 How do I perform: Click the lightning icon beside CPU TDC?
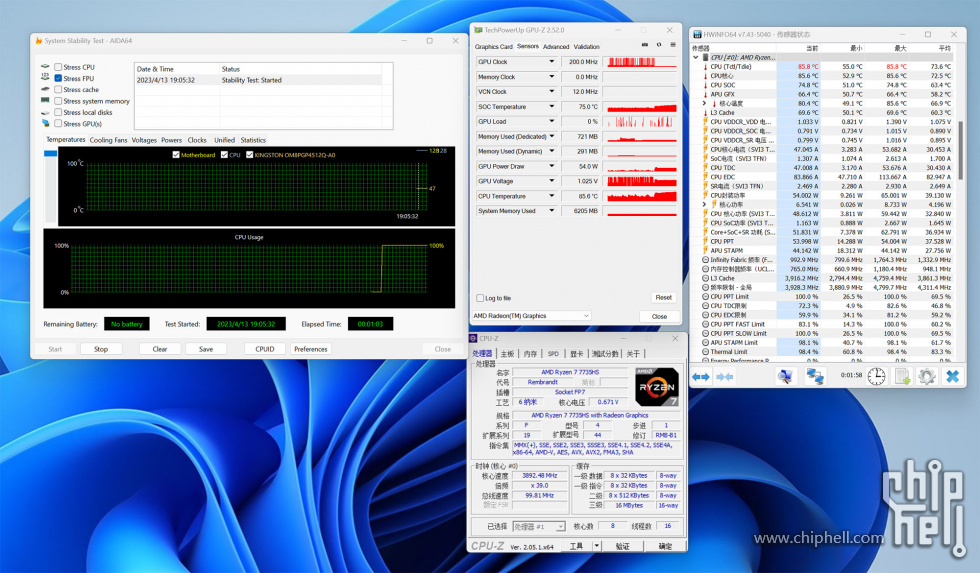click(706, 167)
